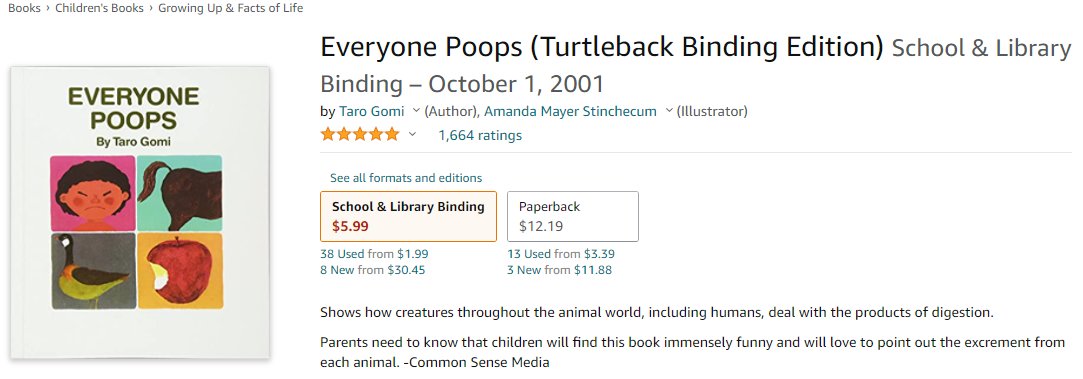Expand the chevron beside Amanda Mayer Stinchecum
The image size is (1083, 379).
[x=669, y=110]
